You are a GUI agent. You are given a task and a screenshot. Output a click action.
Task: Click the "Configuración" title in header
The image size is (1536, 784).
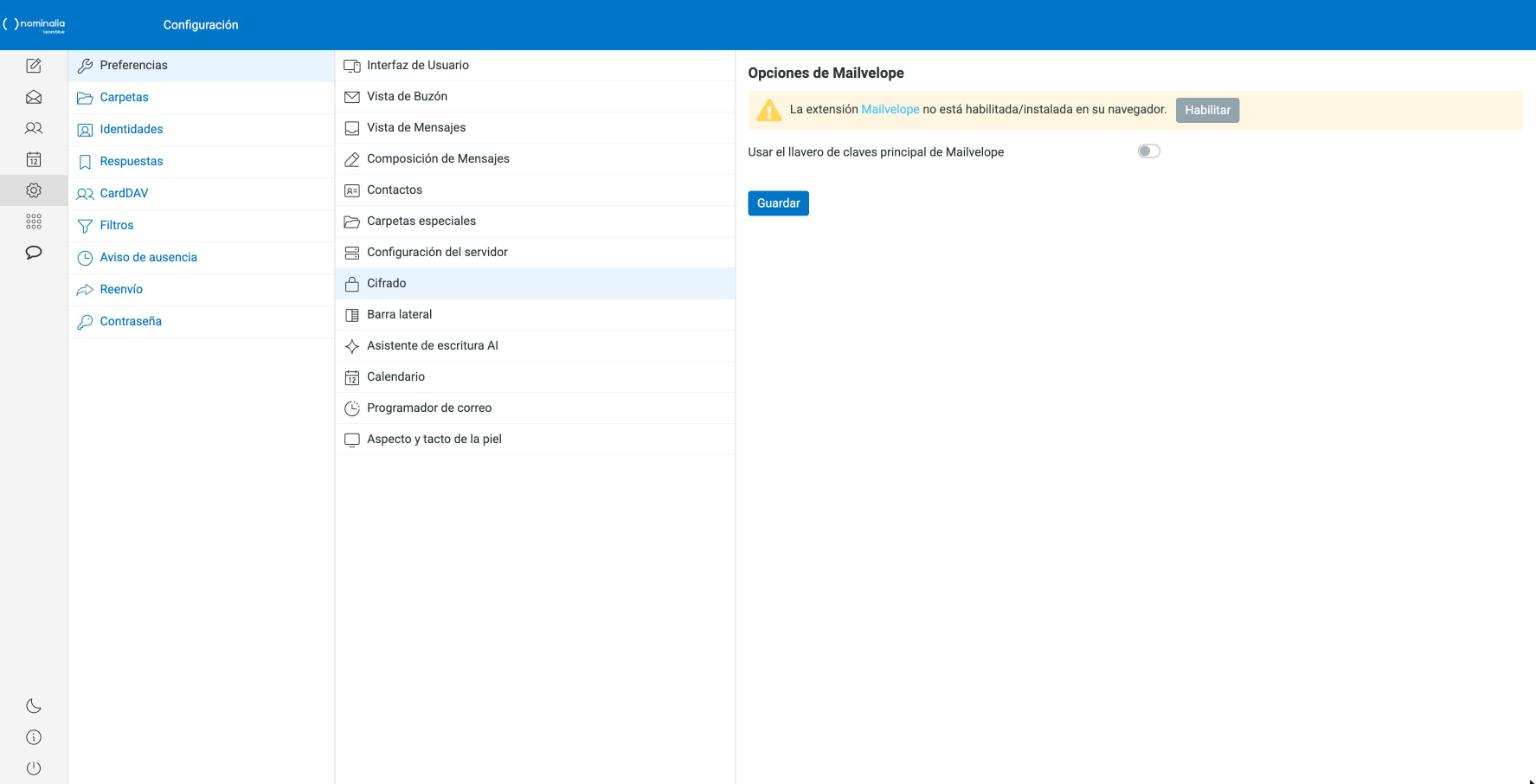[201, 25]
